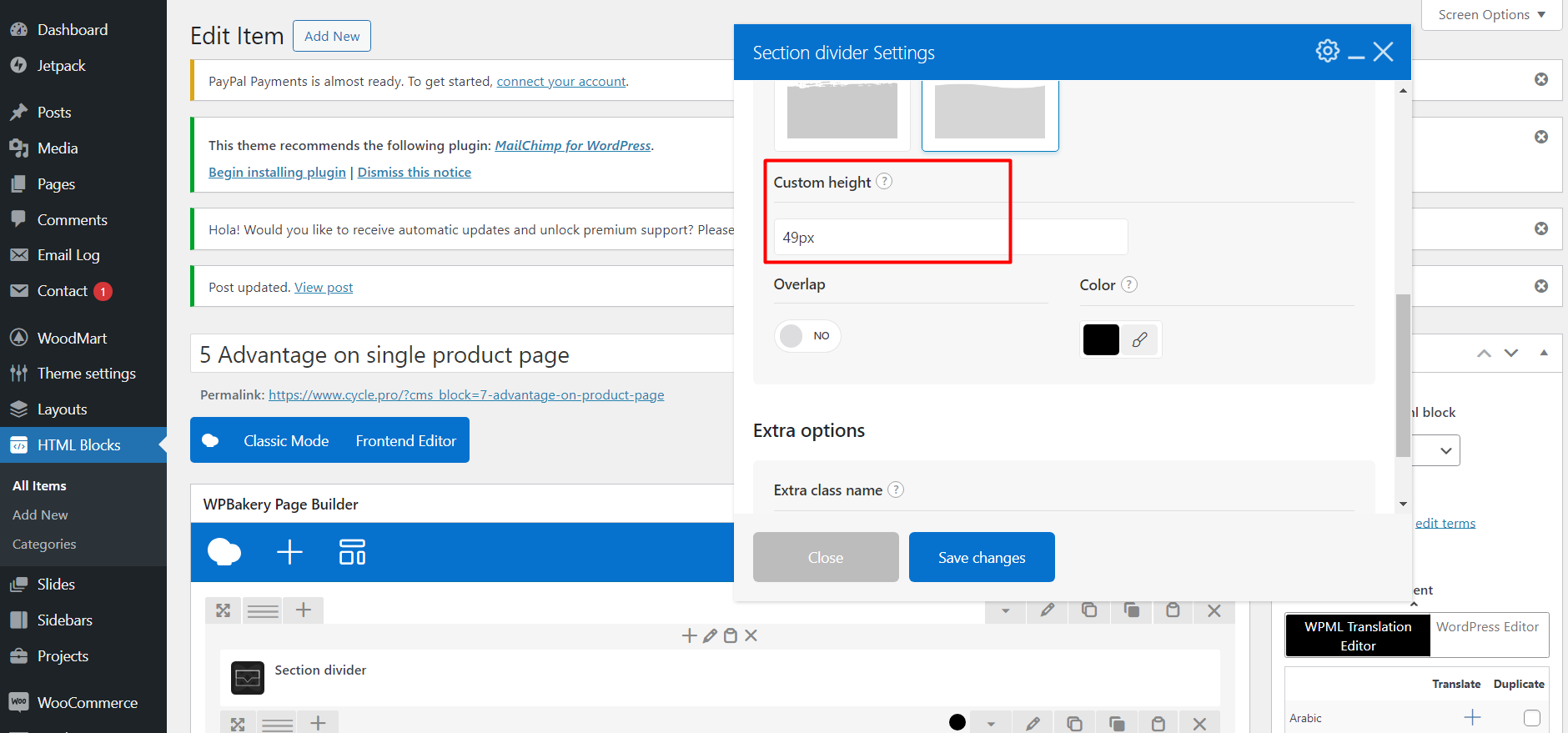Click WPBakery cloud logo in mode bar
Image resolution: width=1568 pixels, height=733 pixels.
point(210,440)
